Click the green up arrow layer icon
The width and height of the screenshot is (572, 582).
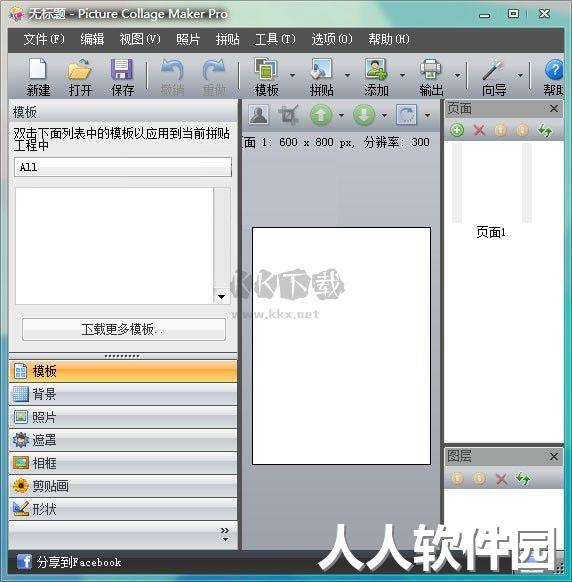[321, 115]
